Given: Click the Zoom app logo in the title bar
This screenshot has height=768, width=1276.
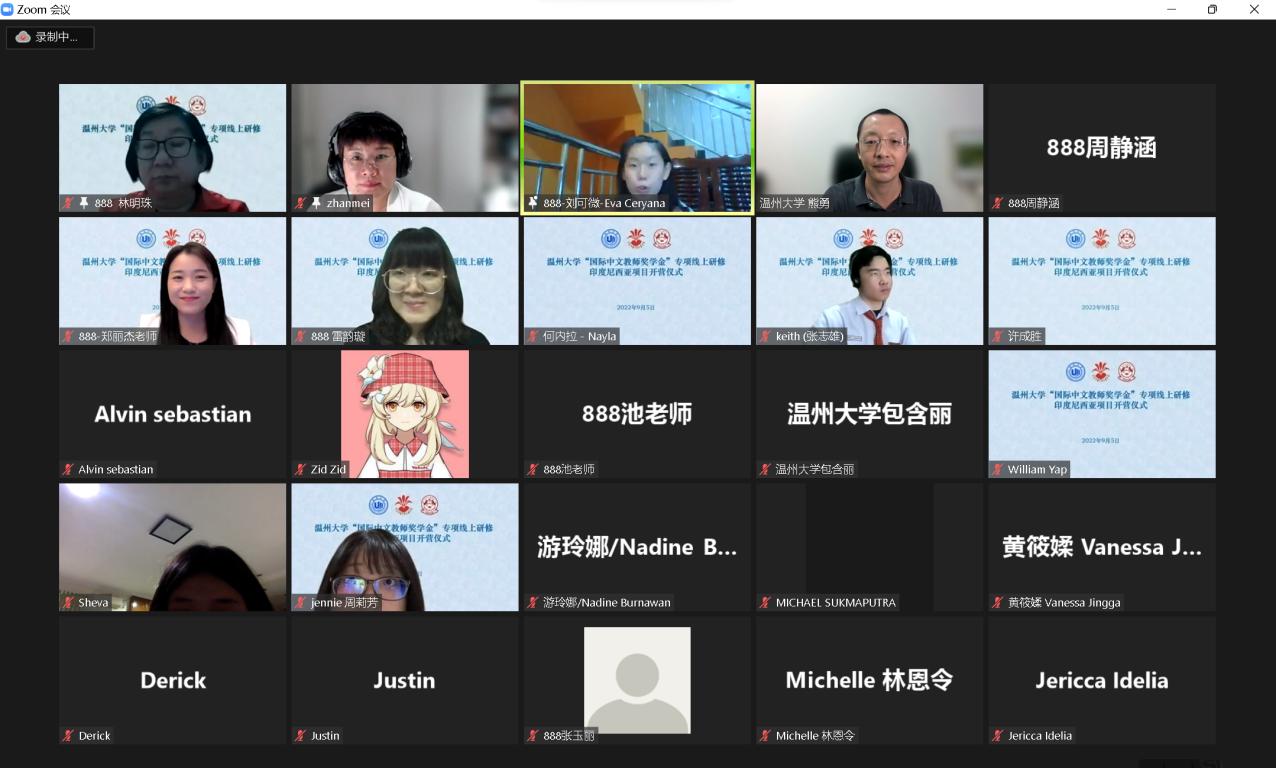Looking at the screenshot, I should [x=8, y=9].
